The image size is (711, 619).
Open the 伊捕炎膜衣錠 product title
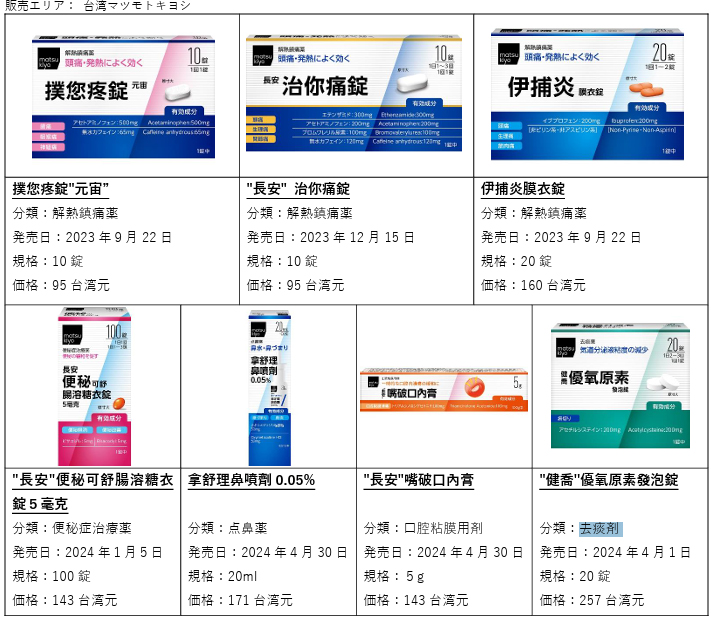pos(523,189)
